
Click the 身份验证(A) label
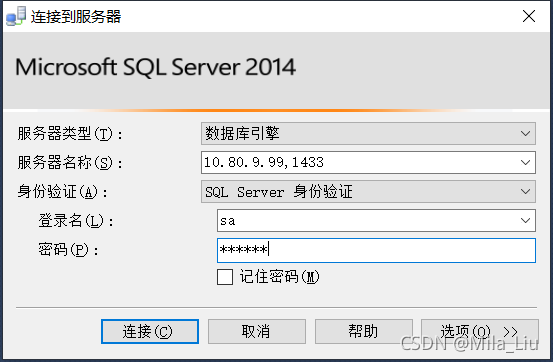point(62,192)
